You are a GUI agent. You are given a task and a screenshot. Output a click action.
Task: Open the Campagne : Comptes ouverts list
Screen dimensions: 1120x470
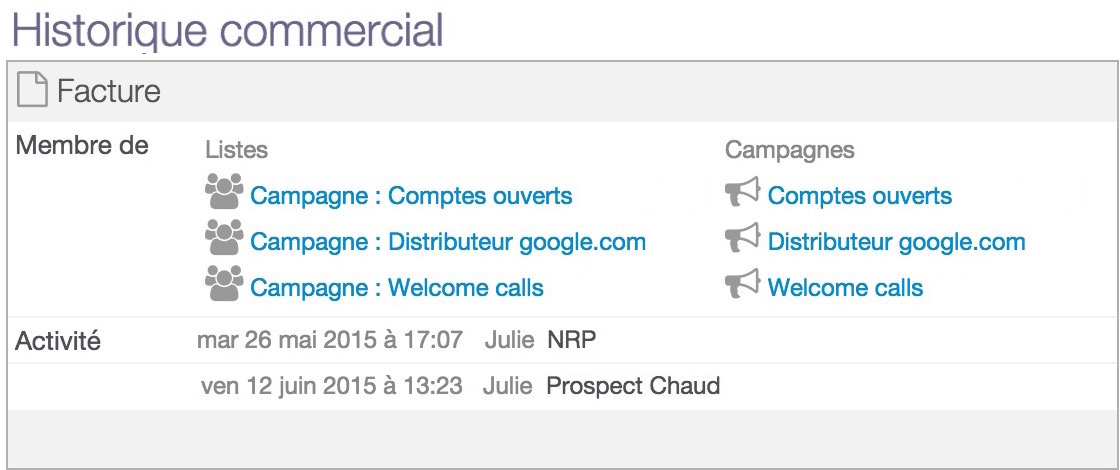411,196
